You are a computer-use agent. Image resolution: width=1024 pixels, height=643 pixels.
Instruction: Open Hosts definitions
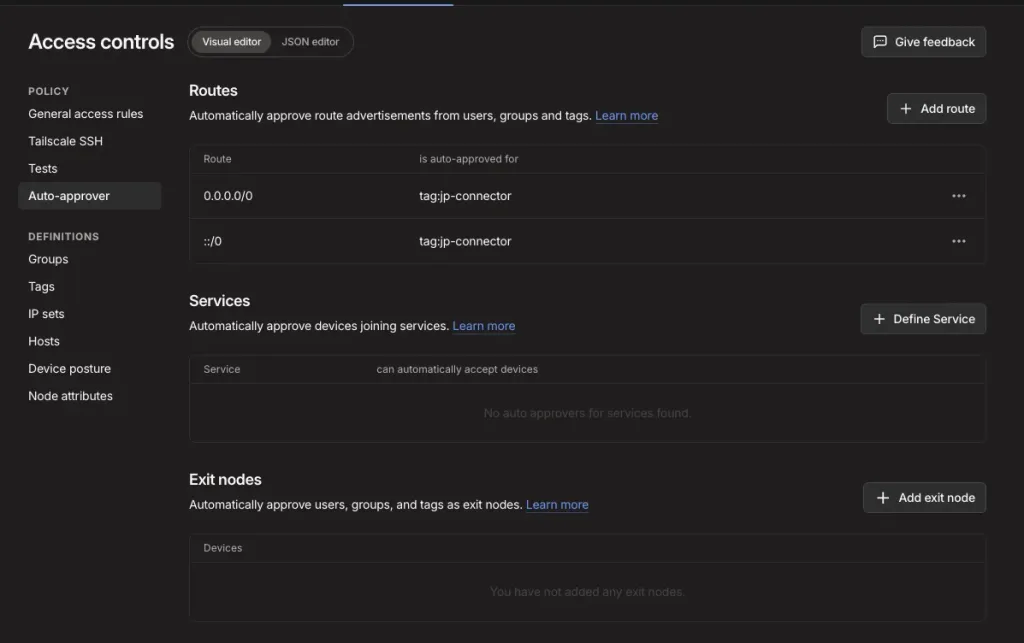point(44,341)
